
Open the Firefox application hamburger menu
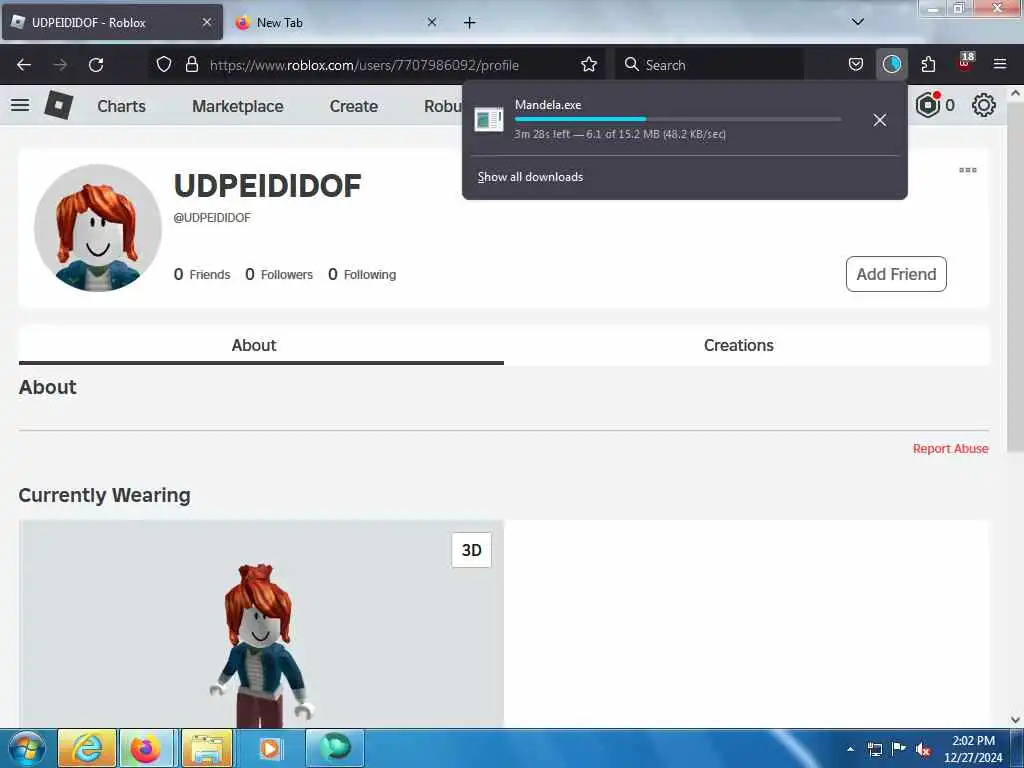(x=999, y=64)
